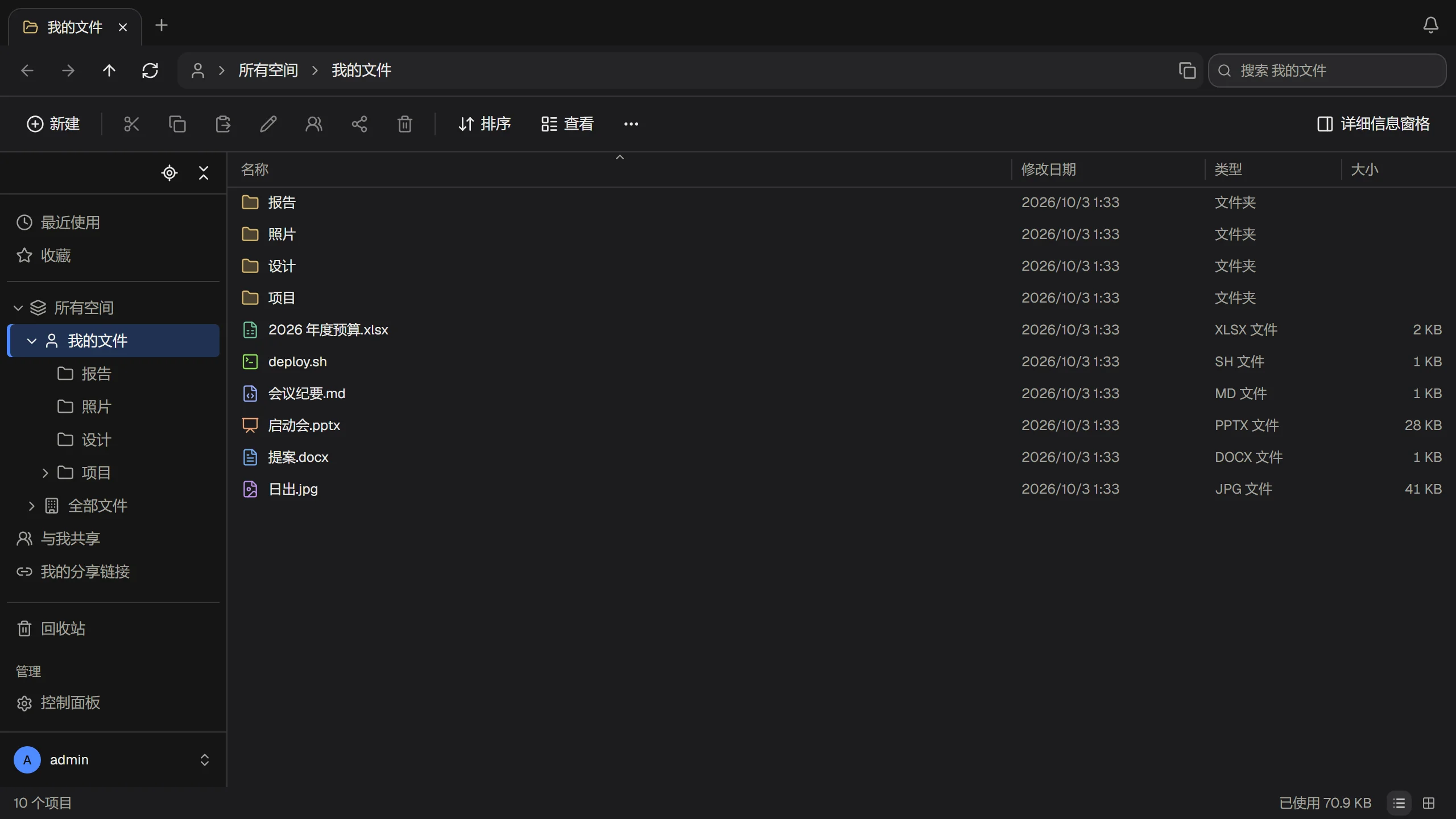Click the Copy toolbar icon
This screenshot has width=1456, height=819.
click(x=177, y=124)
